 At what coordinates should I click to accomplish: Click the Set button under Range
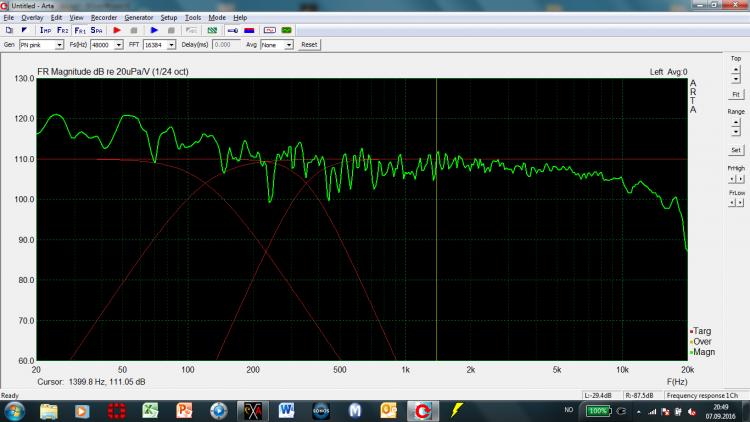click(735, 150)
